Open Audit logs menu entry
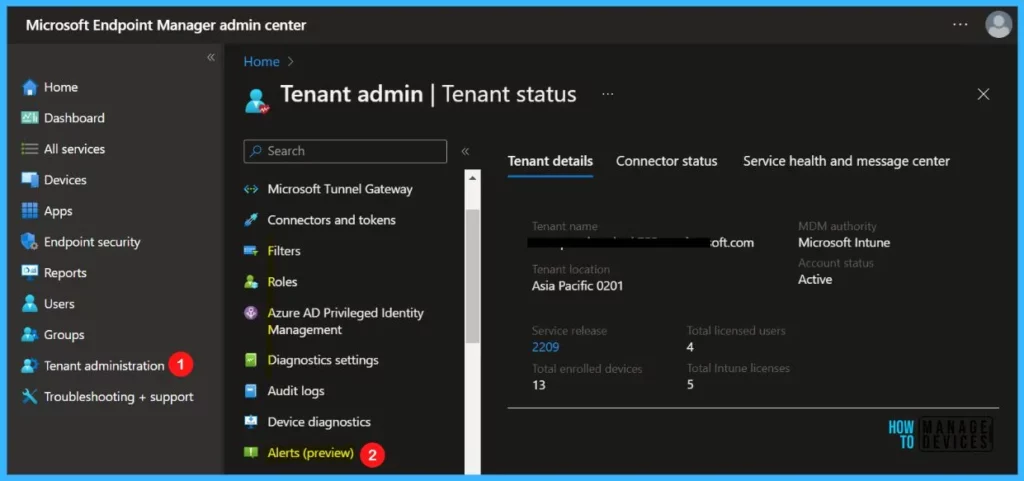This screenshot has height=481, width=1024. 296,391
